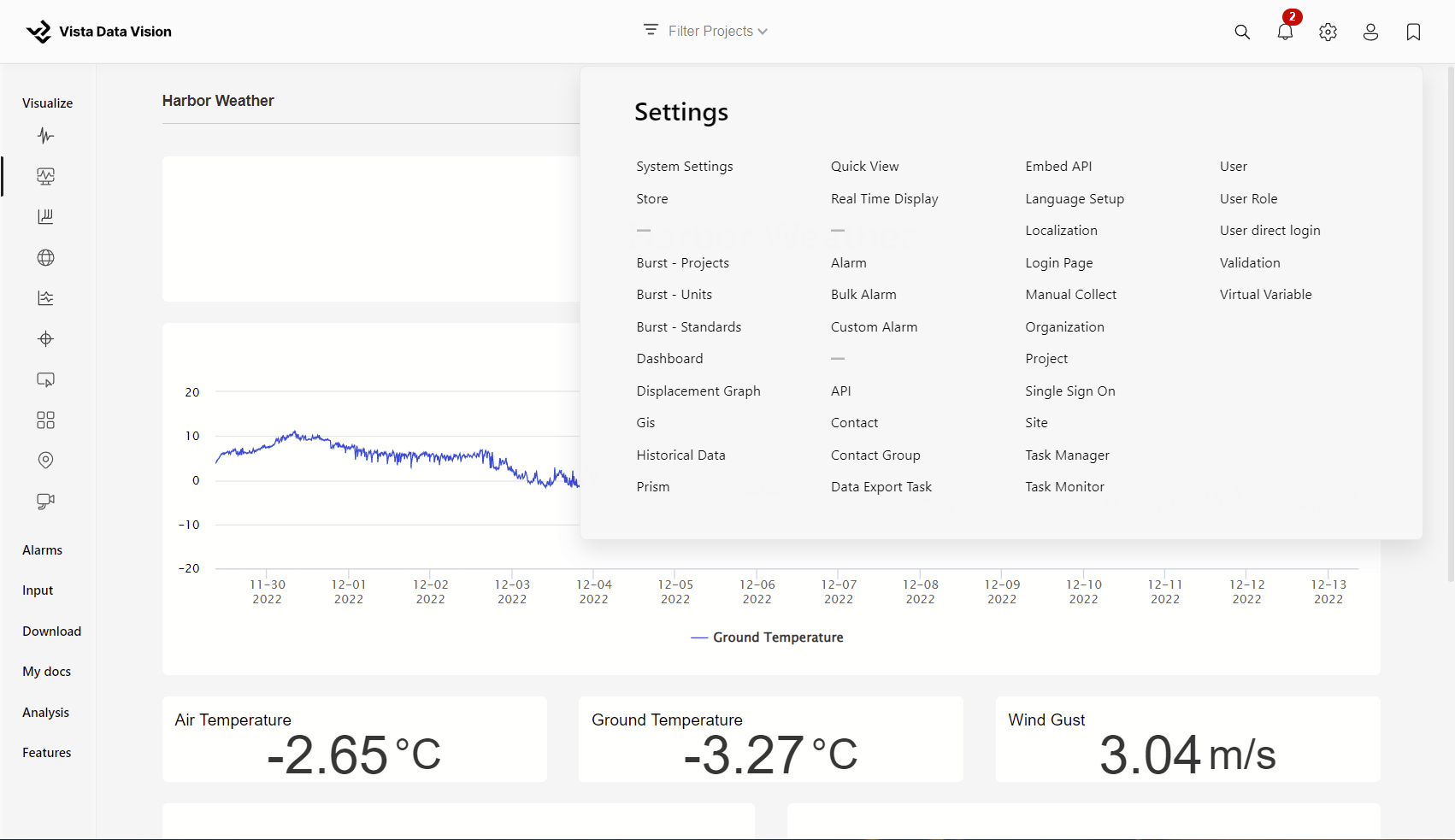Open Burst - Projects settings
This screenshot has height=840, width=1455.
tap(683, 263)
